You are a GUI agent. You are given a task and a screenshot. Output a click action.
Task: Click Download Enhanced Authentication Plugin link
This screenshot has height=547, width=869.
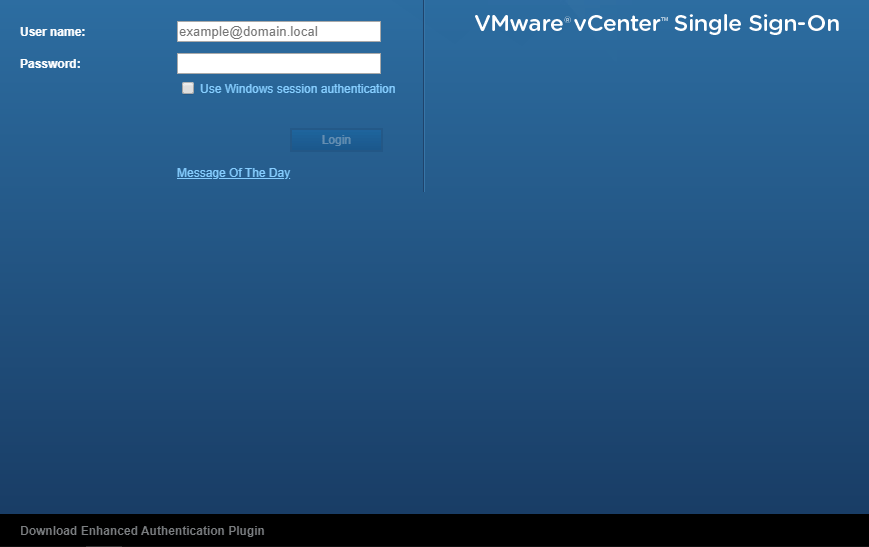tap(142, 530)
